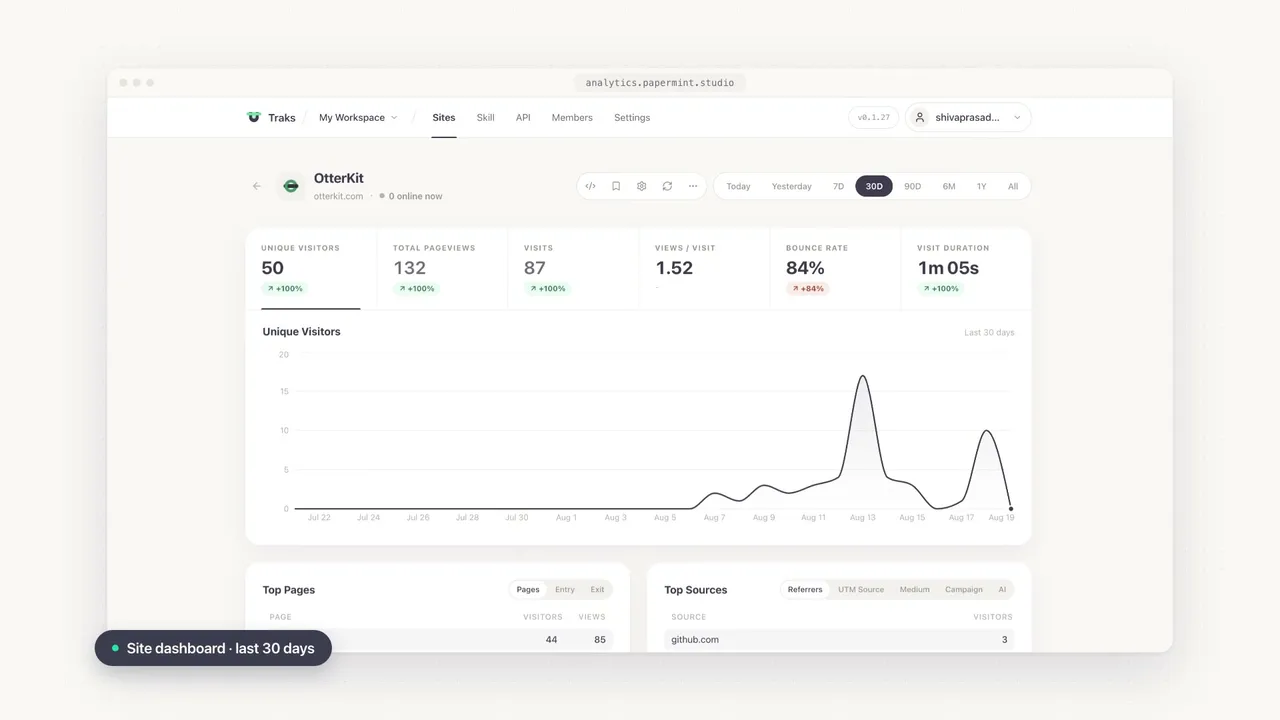Select the Yesterday time range
Viewport: 1280px width, 720px height.
(791, 186)
